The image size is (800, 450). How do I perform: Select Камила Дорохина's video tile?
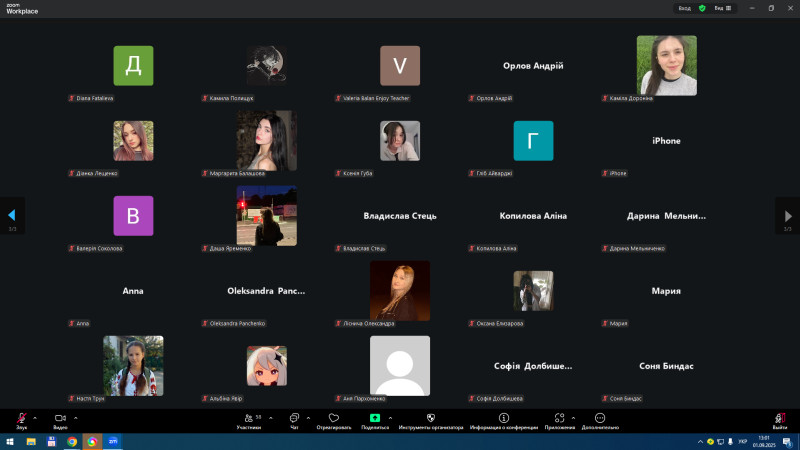(x=666, y=66)
